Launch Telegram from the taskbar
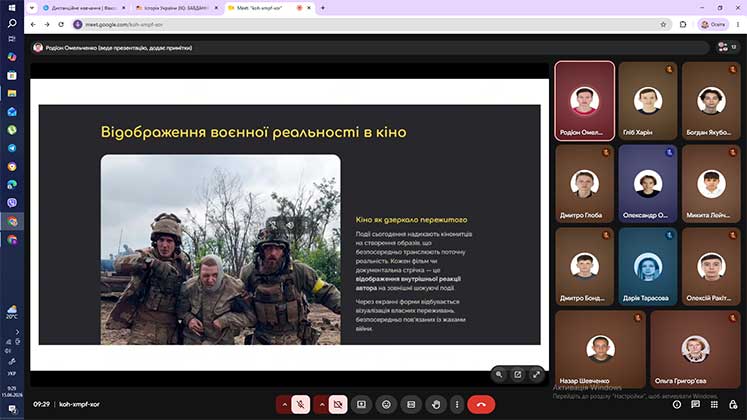747x420 pixels. pos(12,148)
